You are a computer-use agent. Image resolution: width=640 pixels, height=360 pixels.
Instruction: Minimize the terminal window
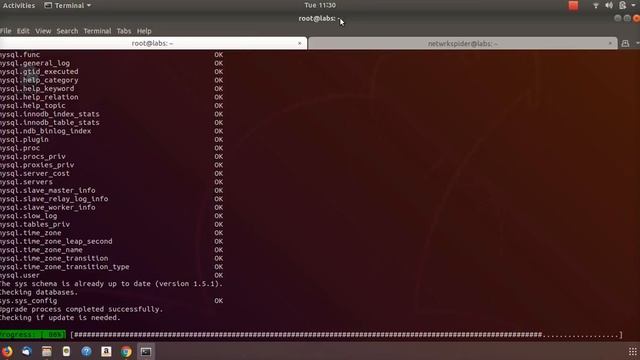click(x=618, y=18)
